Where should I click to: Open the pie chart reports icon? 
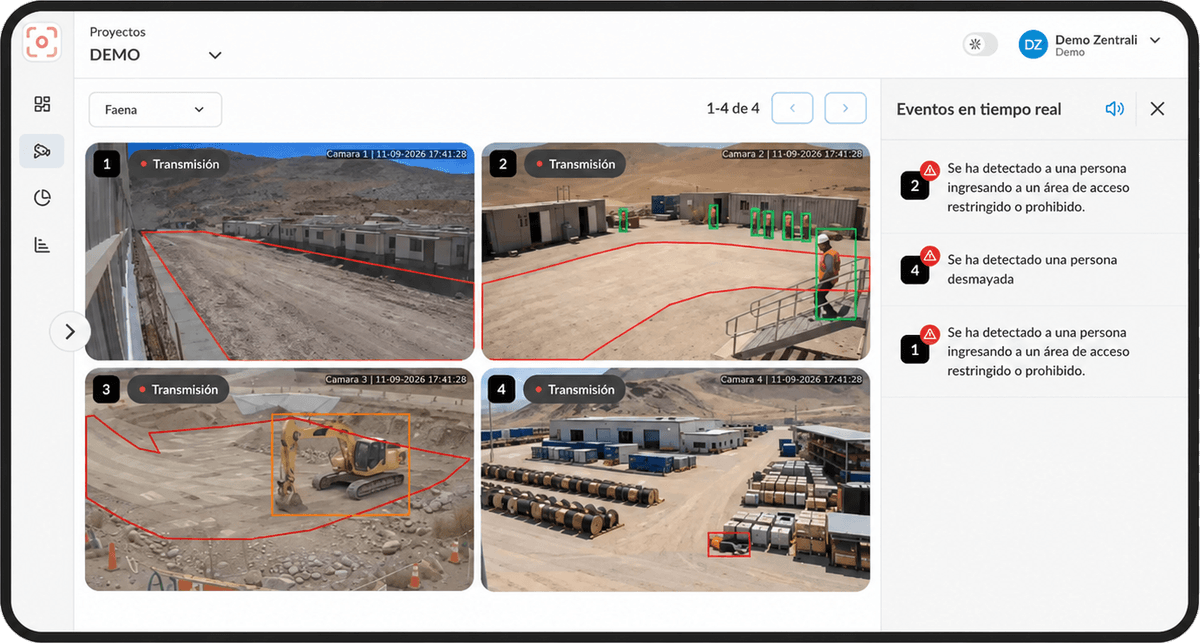[42, 198]
